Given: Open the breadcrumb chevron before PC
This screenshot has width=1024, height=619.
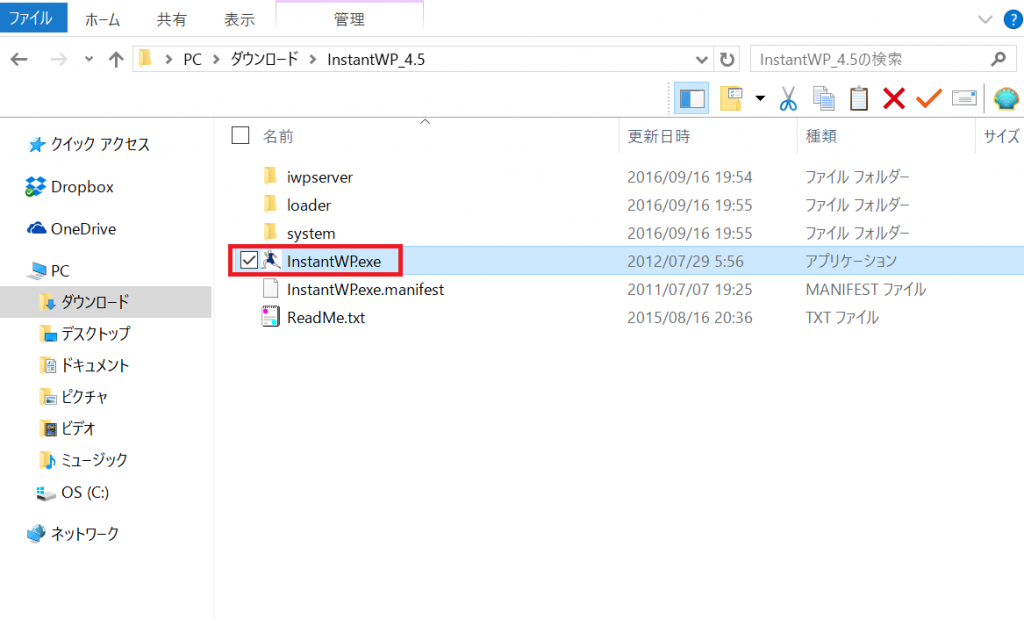Looking at the screenshot, I should coord(168,59).
